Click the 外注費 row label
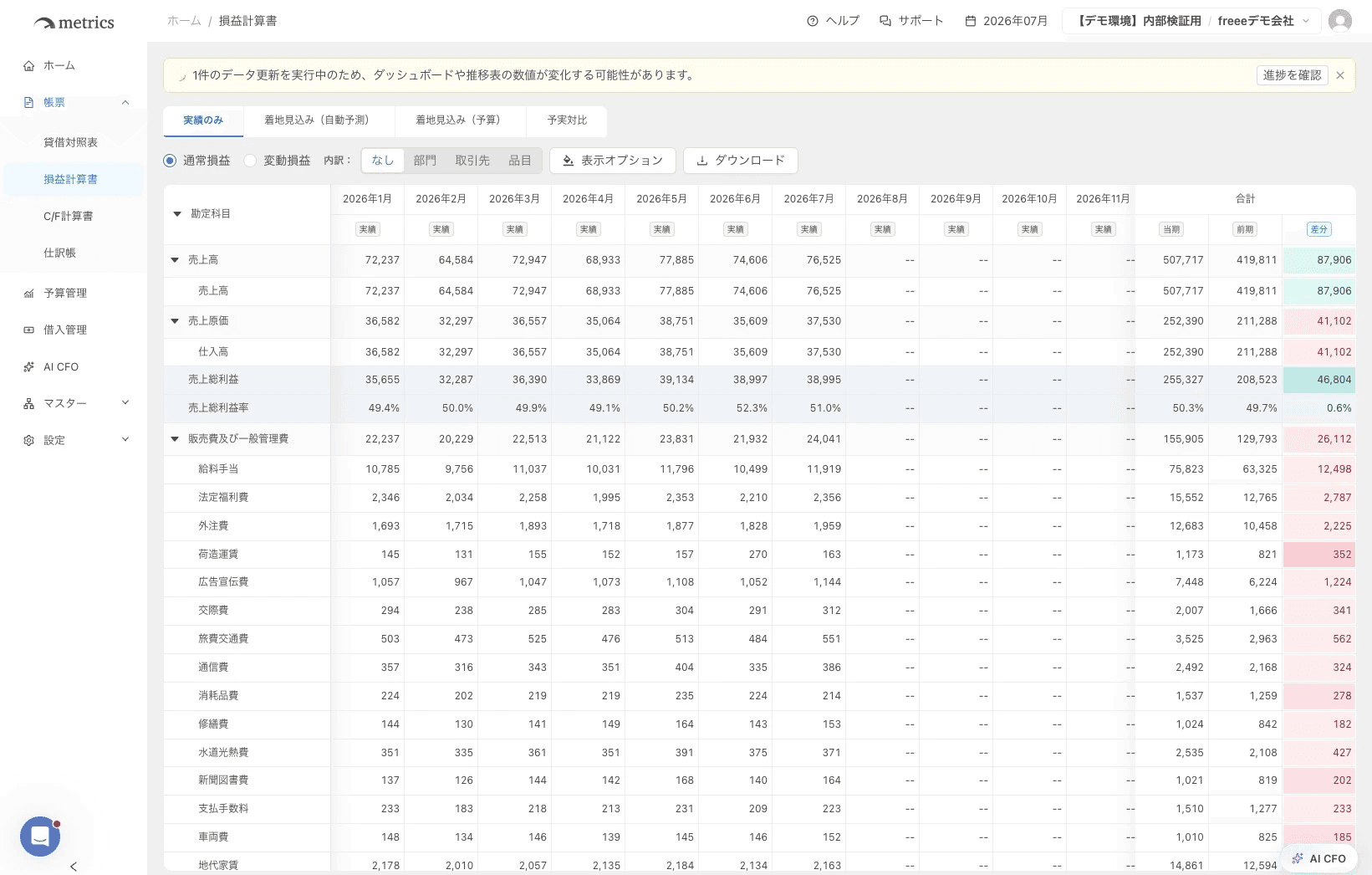Image resolution: width=1372 pixels, height=875 pixels. pos(213,526)
